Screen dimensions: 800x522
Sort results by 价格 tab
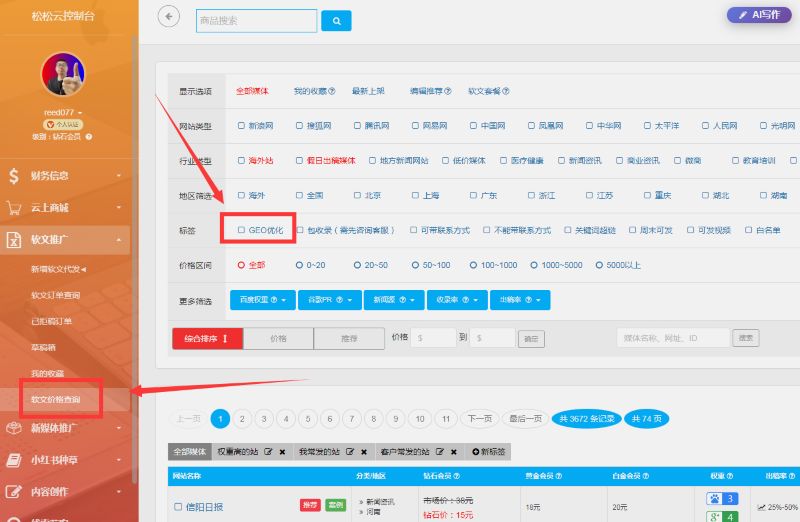[x=278, y=338]
